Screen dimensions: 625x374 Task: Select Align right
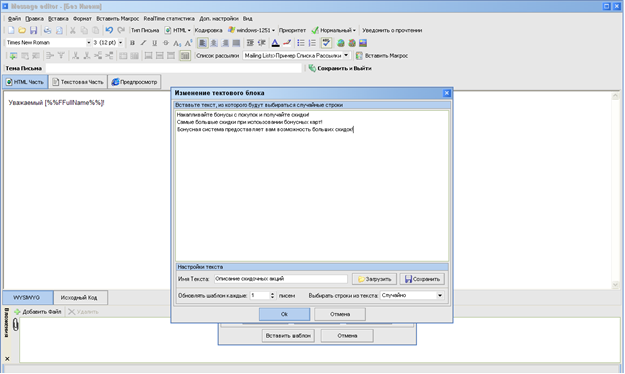tap(225, 43)
